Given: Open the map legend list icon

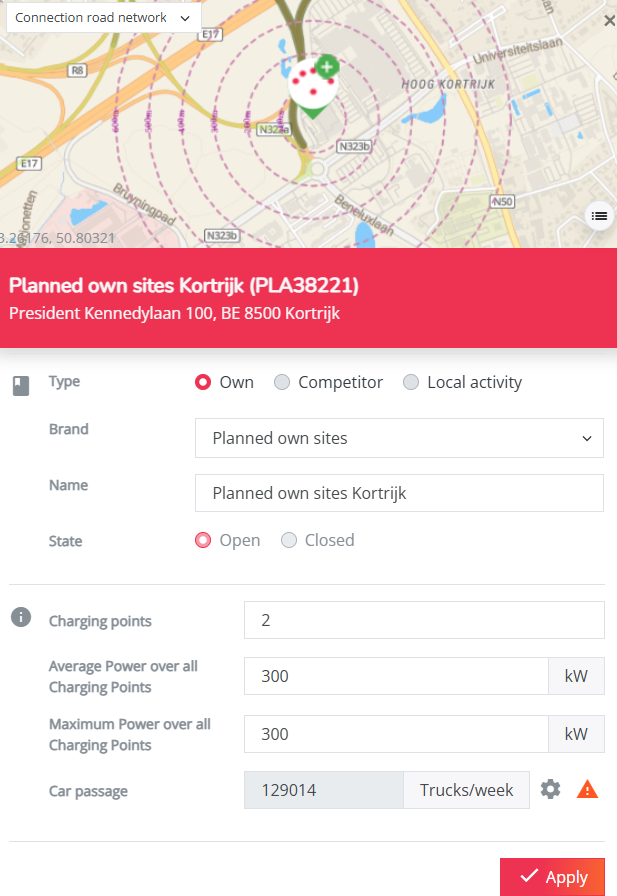Looking at the screenshot, I should tap(599, 216).
